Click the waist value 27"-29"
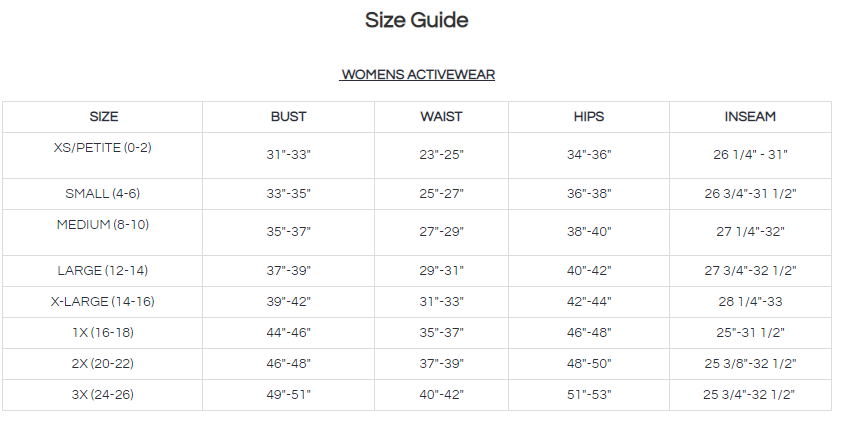 tap(441, 232)
